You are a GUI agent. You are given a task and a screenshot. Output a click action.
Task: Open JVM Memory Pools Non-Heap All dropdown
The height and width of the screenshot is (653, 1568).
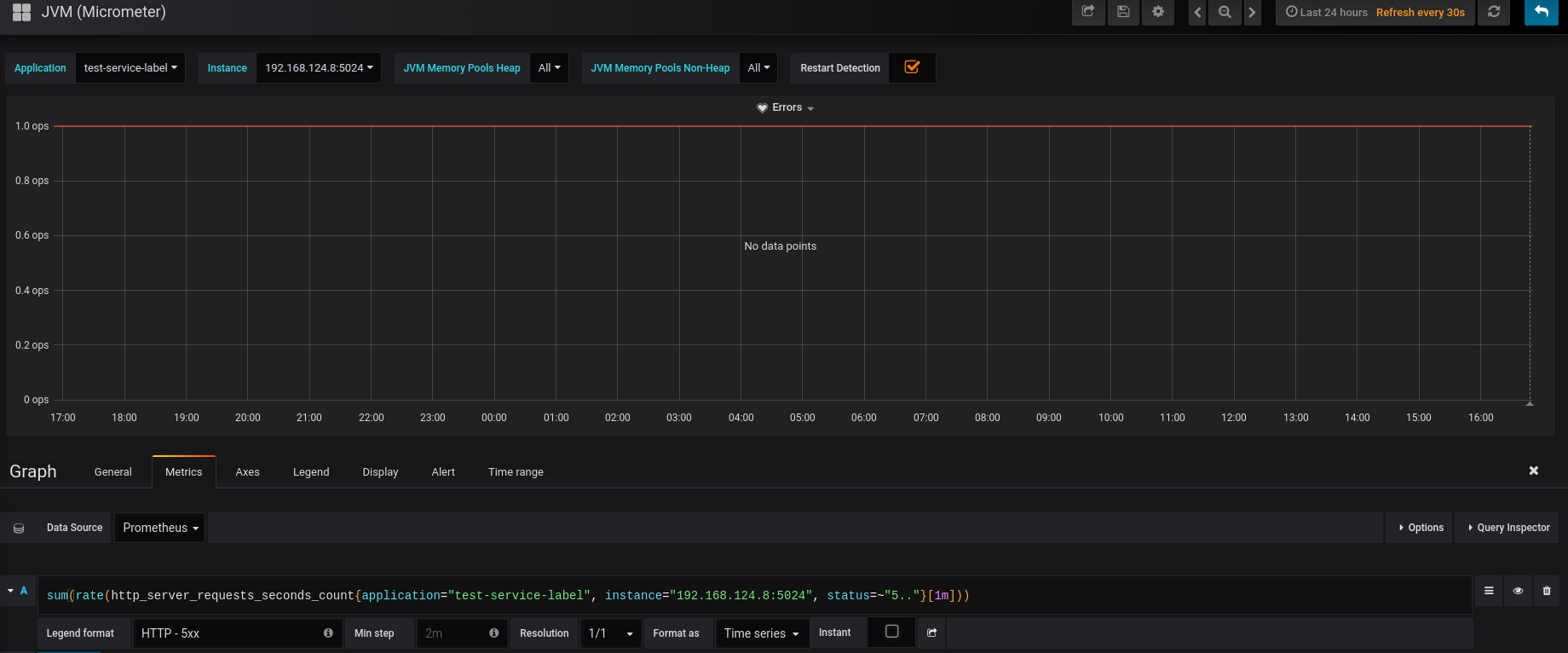[758, 68]
